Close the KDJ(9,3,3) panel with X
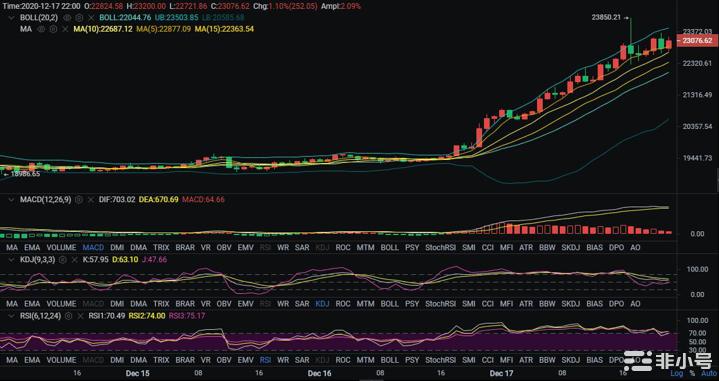719x381 pixels. click(75, 260)
